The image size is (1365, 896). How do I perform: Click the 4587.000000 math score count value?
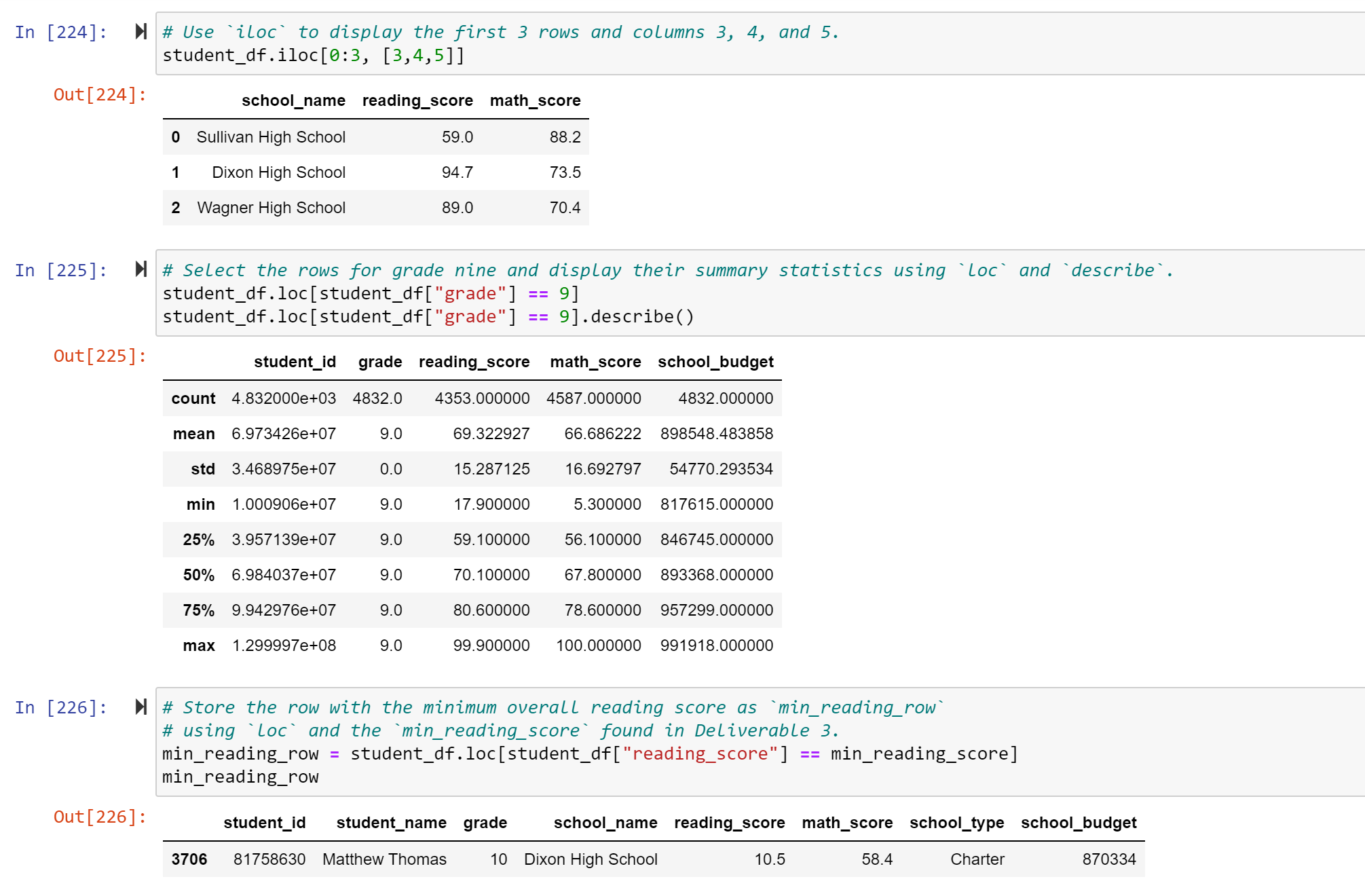(x=594, y=398)
